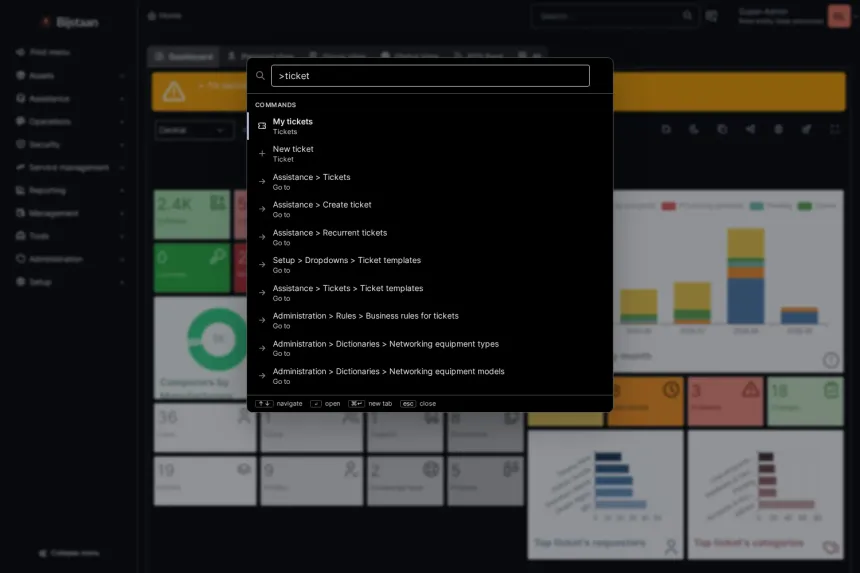
Task: Open the Central dashboard dropdown
Action: click(192, 131)
